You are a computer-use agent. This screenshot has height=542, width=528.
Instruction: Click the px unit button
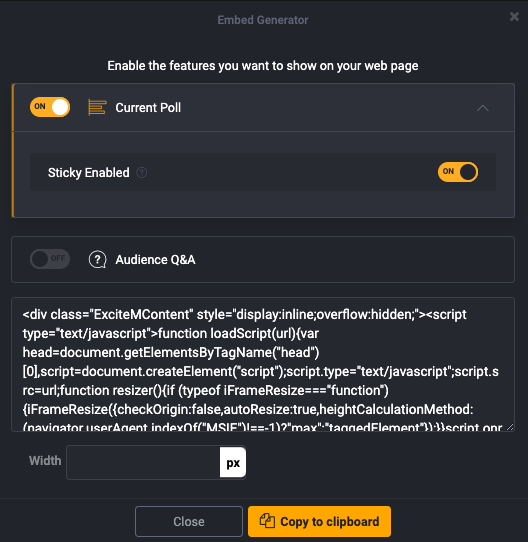click(233, 462)
